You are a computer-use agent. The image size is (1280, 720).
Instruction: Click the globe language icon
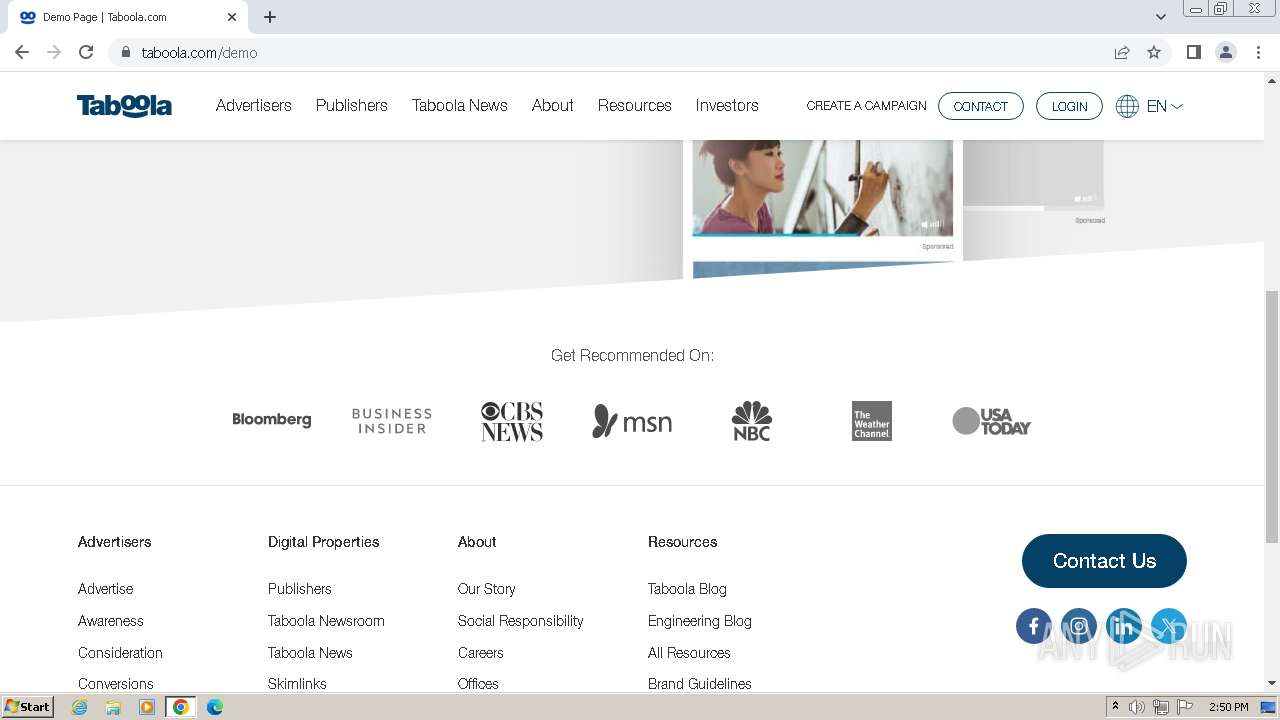point(1127,106)
